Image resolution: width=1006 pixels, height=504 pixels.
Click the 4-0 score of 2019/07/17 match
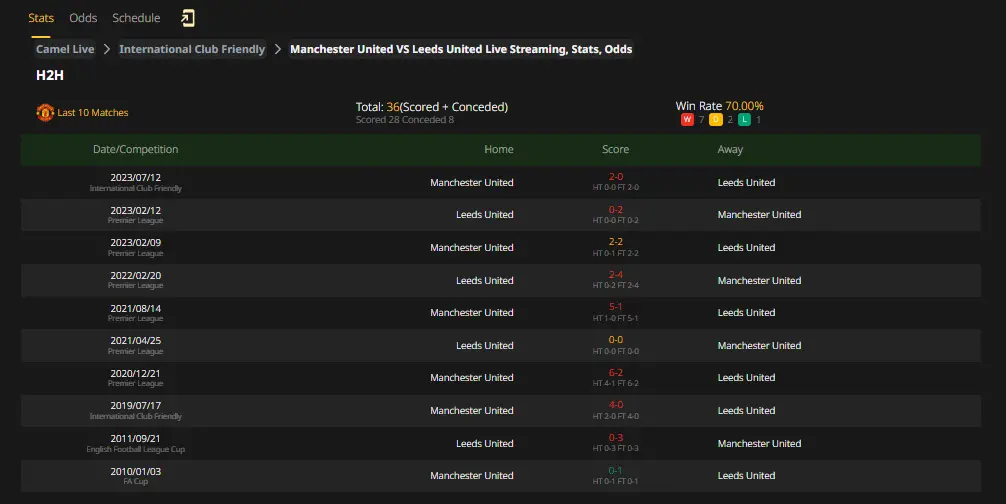tap(615, 405)
